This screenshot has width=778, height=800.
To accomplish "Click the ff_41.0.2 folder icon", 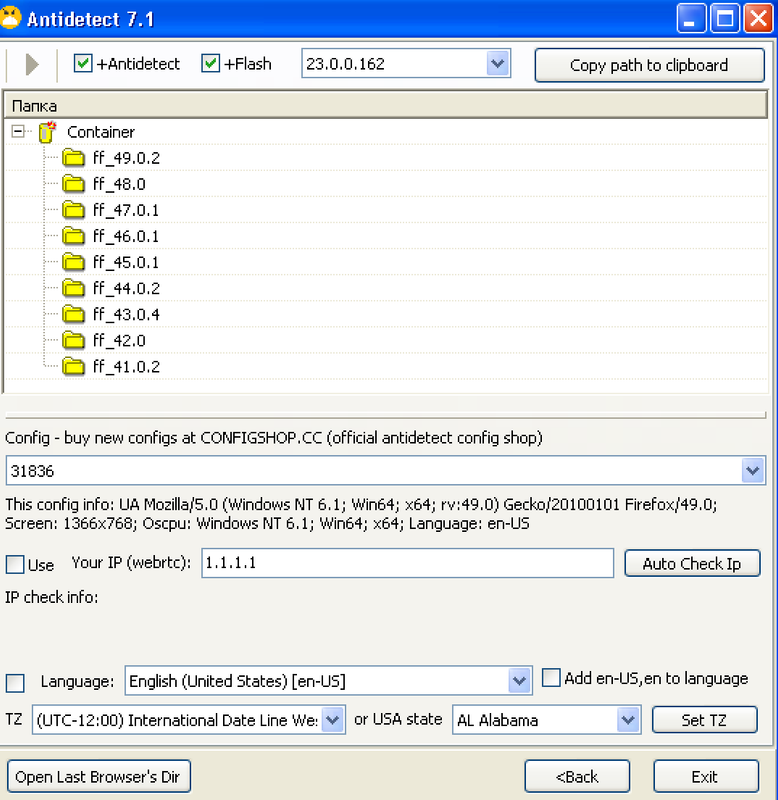I will (x=73, y=366).
